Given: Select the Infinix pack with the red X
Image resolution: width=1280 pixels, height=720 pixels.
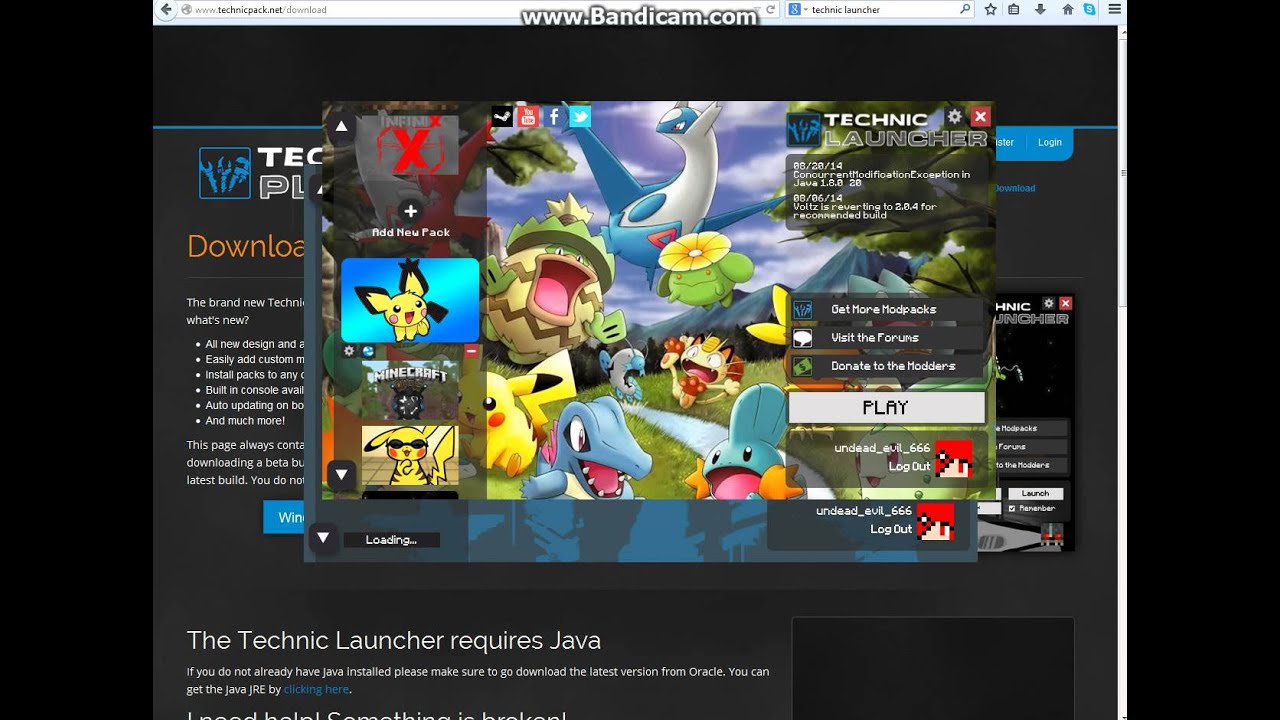Looking at the screenshot, I should (409, 146).
